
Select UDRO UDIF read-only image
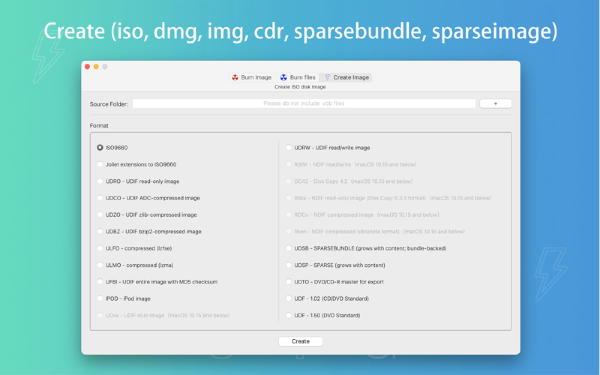(138, 181)
